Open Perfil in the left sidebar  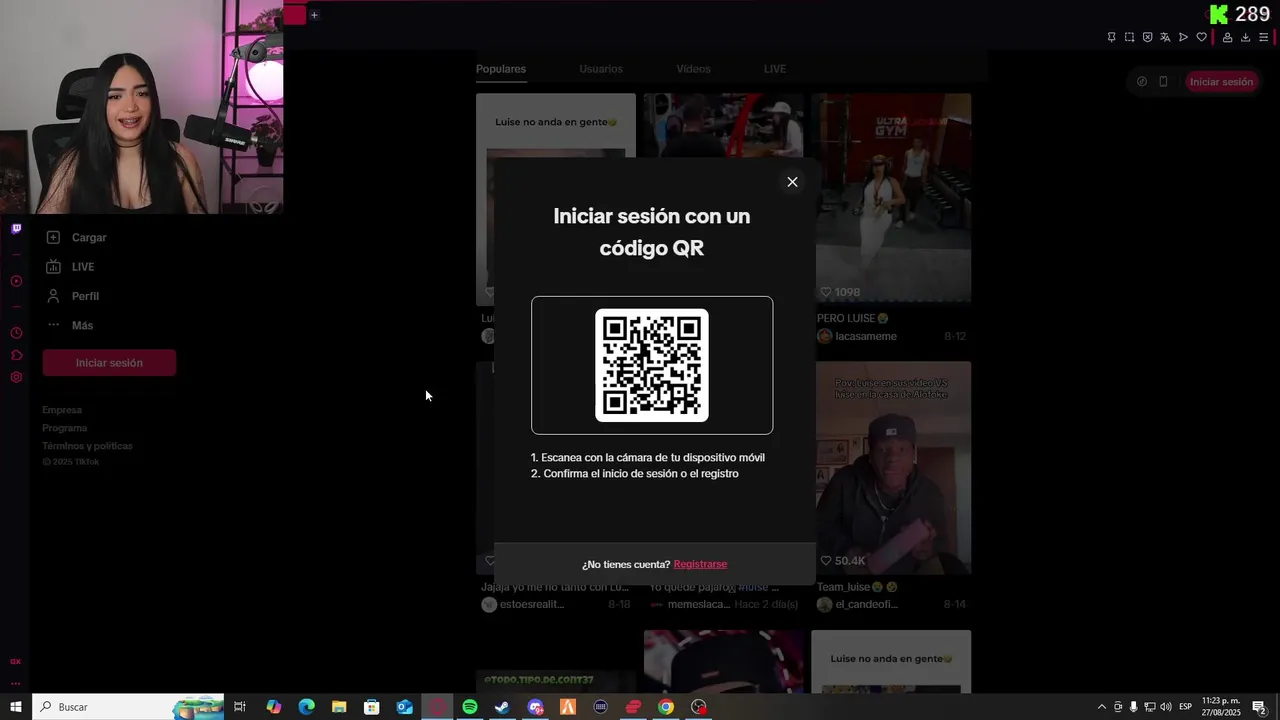click(74, 296)
